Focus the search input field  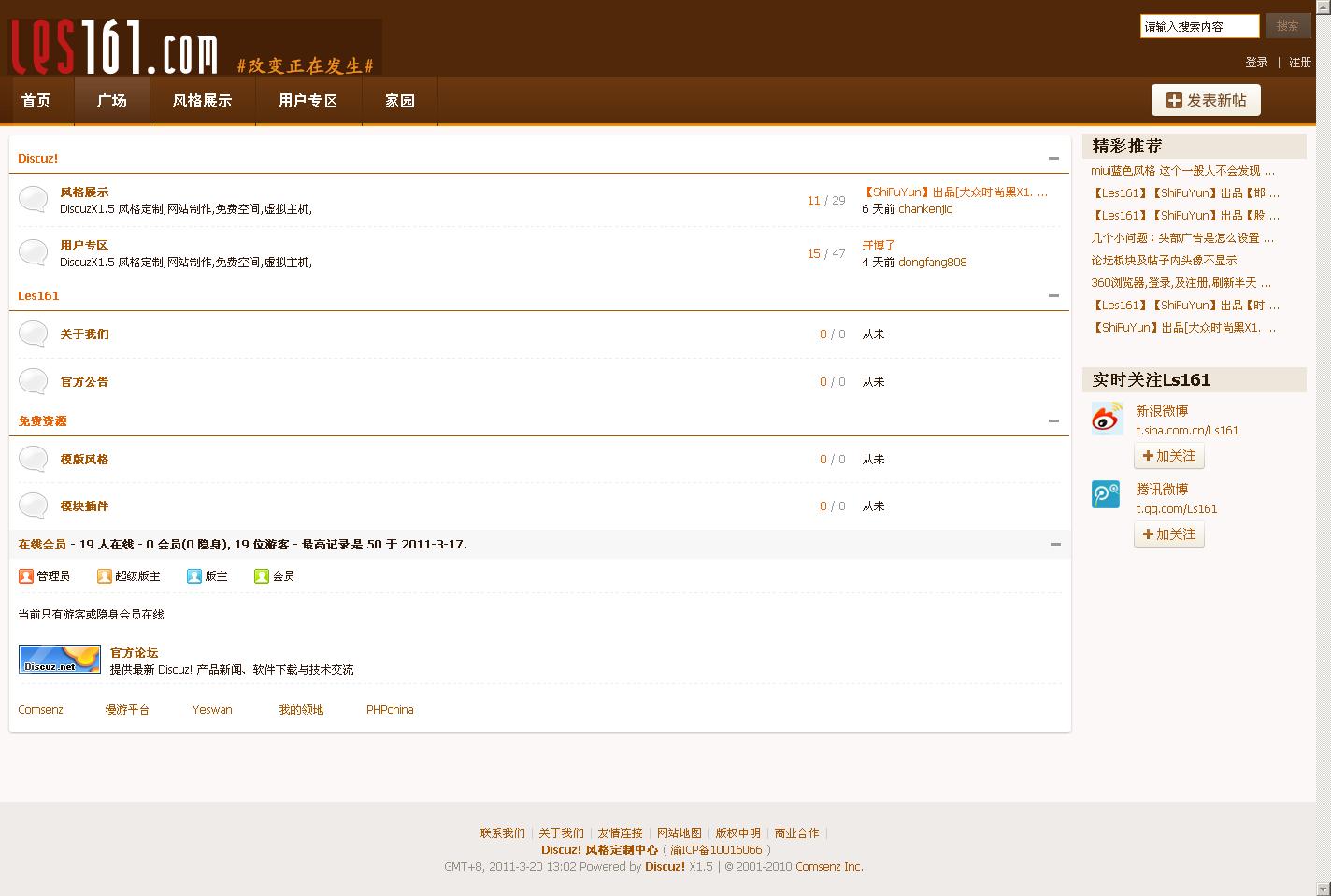[x=1199, y=26]
